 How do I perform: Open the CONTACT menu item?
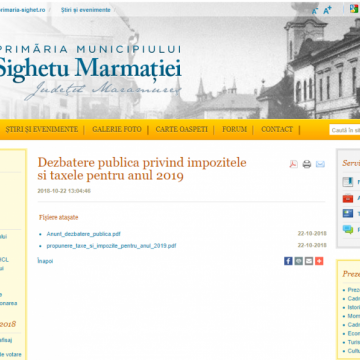tap(277, 129)
